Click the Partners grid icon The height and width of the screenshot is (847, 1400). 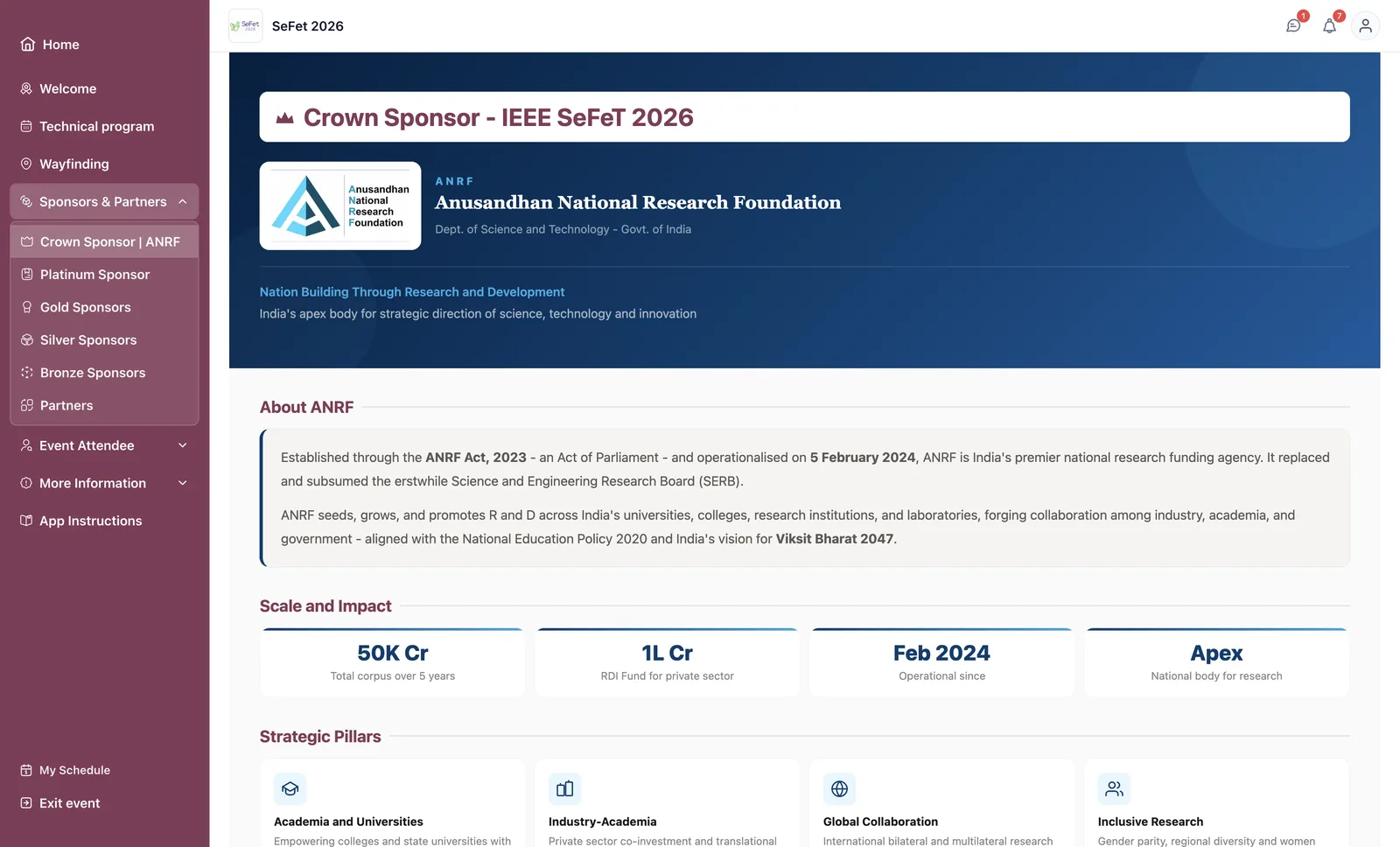click(x=27, y=406)
